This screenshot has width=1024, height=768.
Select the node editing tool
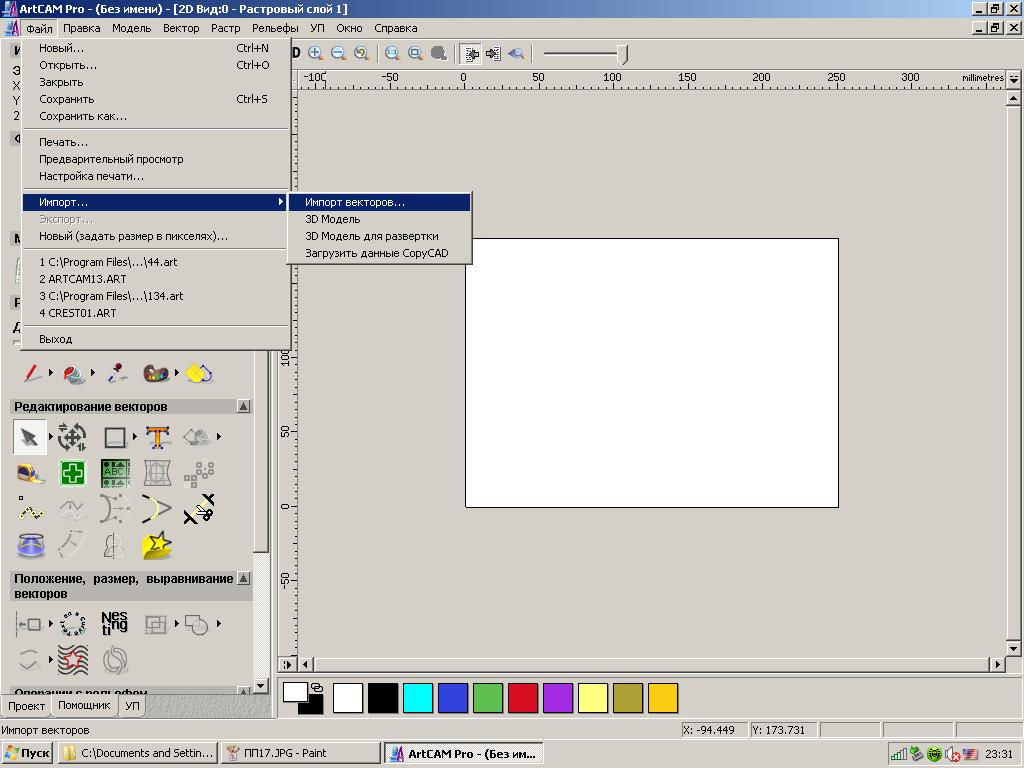click(30, 509)
